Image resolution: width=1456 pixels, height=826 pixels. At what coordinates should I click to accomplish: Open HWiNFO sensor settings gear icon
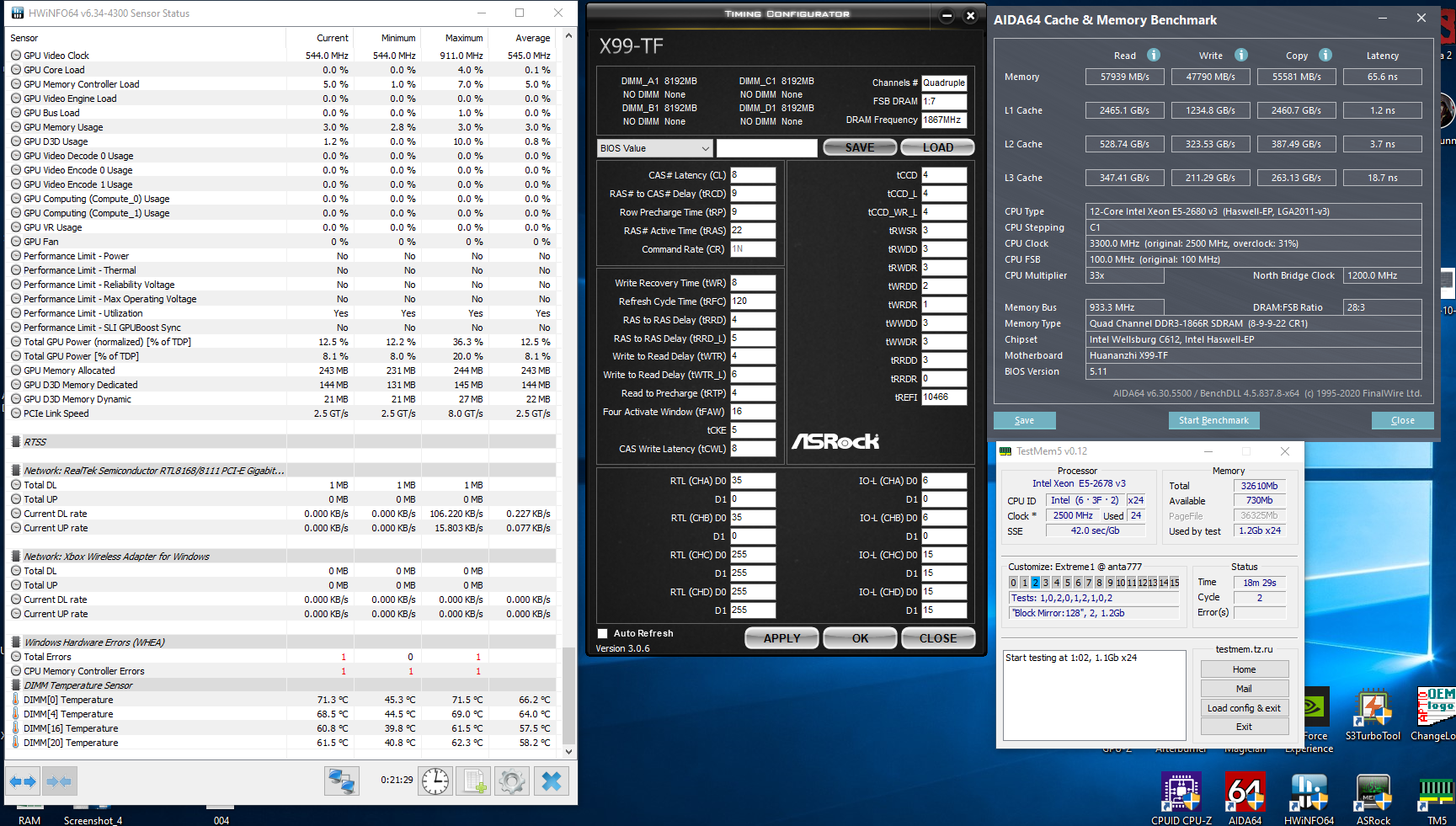[x=512, y=781]
